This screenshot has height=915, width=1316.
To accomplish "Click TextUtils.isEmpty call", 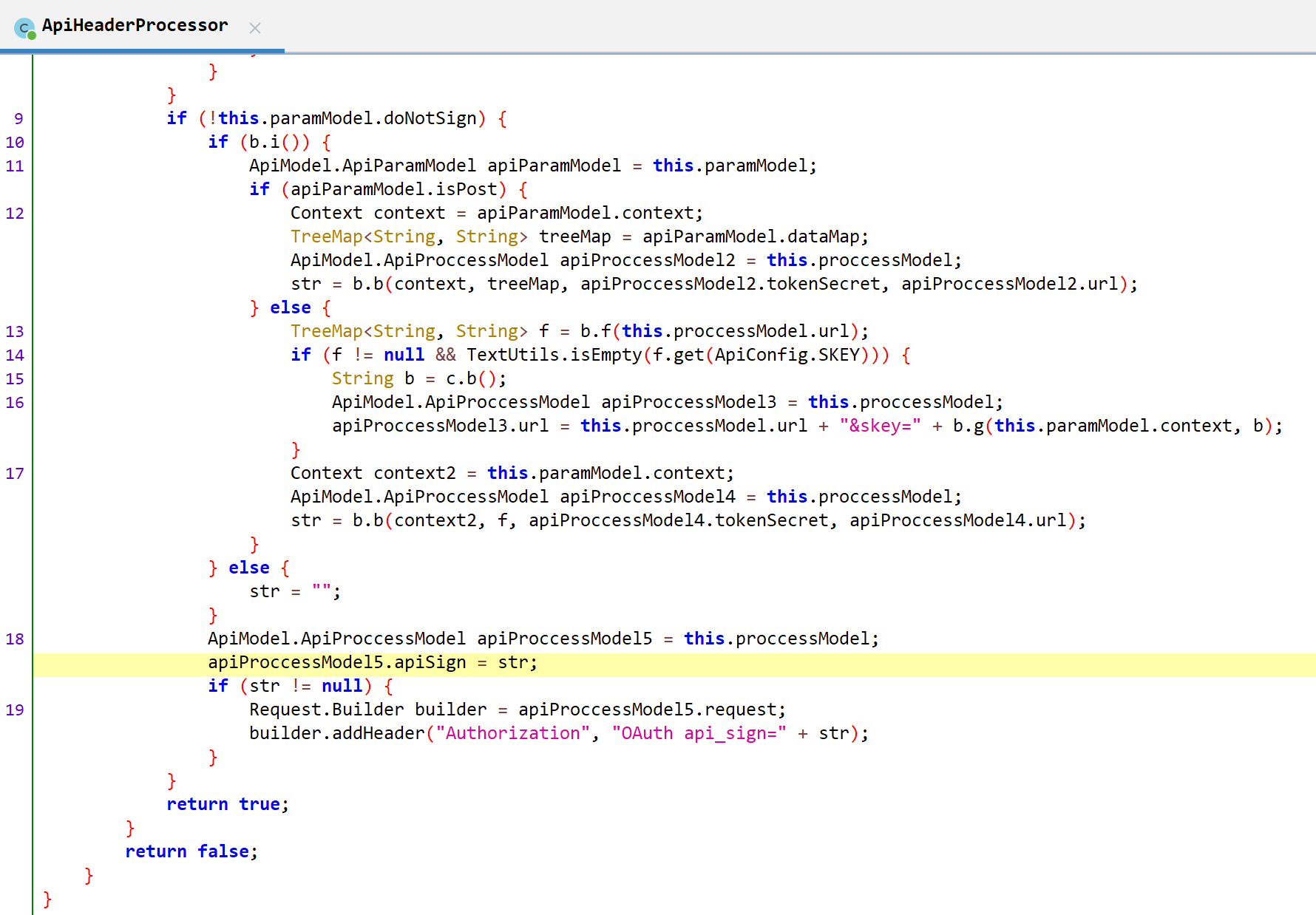I will pos(554,355).
